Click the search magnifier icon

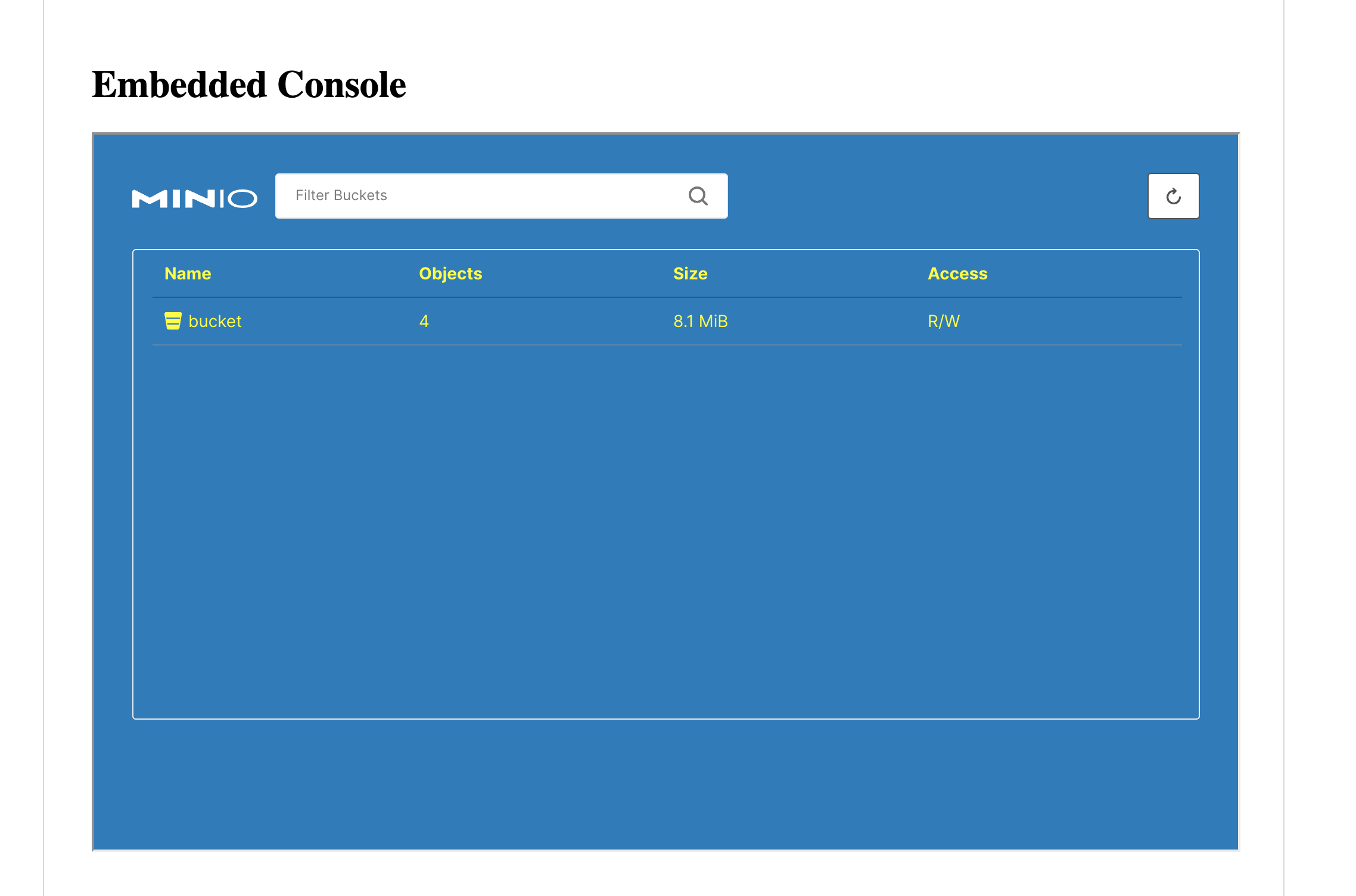click(x=698, y=196)
